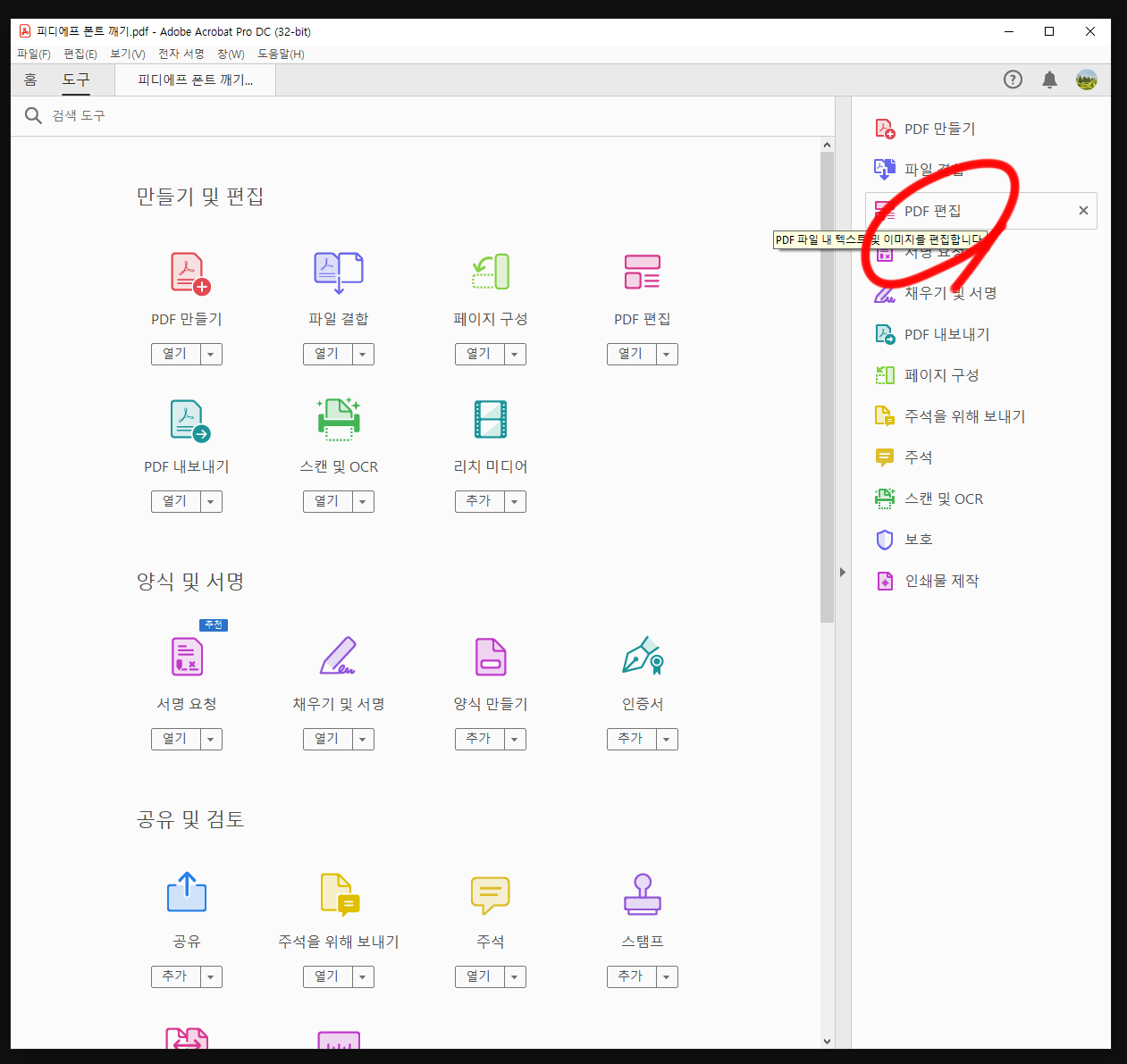Select the 파일 결합 tool icon
This screenshot has height=1064, width=1127.
[x=339, y=272]
